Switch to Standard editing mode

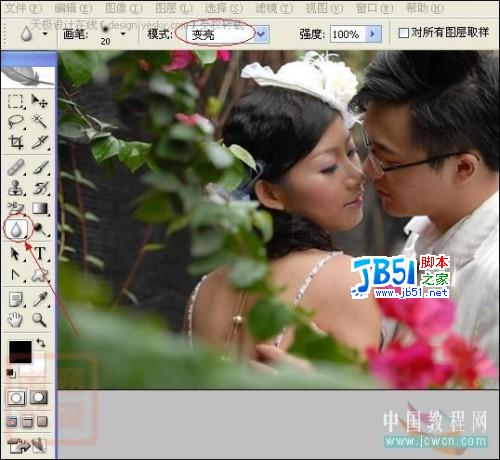16,398
